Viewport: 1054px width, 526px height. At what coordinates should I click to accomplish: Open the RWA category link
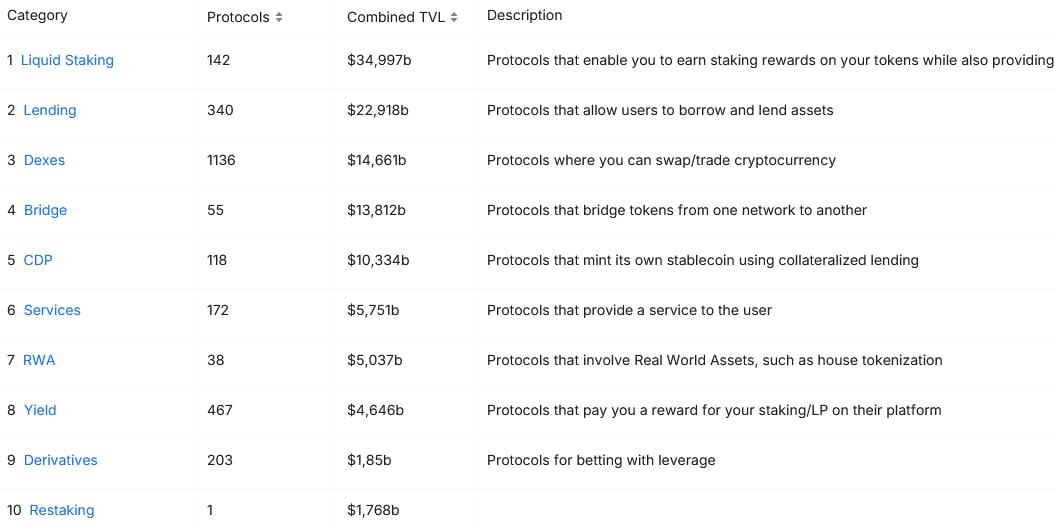click(39, 360)
